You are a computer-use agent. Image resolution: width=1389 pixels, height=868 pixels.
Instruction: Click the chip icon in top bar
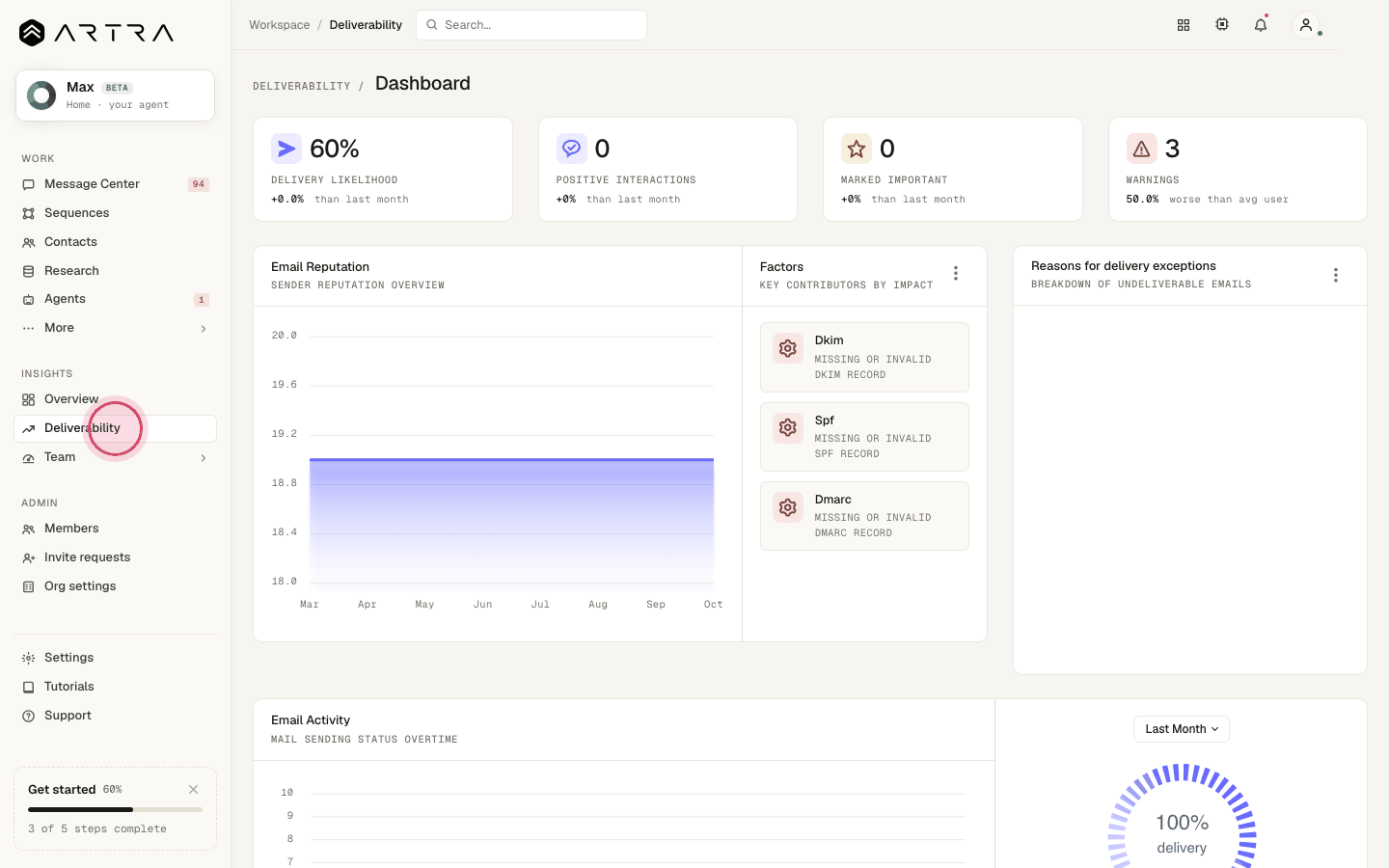click(x=1222, y=25)
